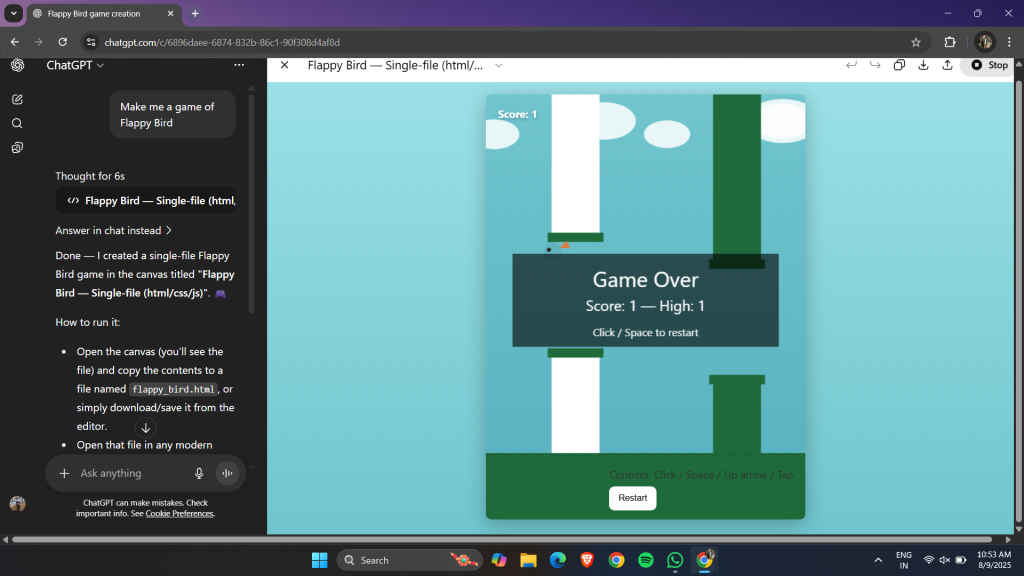Click the Cookie Preferences link
The image size is (1024, 576).
(179, 513)
